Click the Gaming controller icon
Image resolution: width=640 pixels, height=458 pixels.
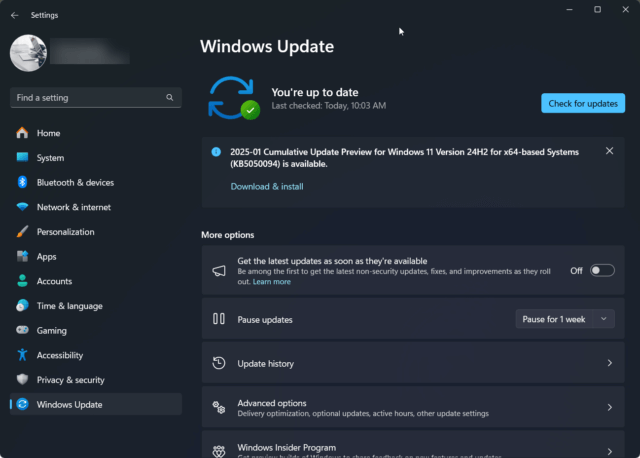coord(22,330)
